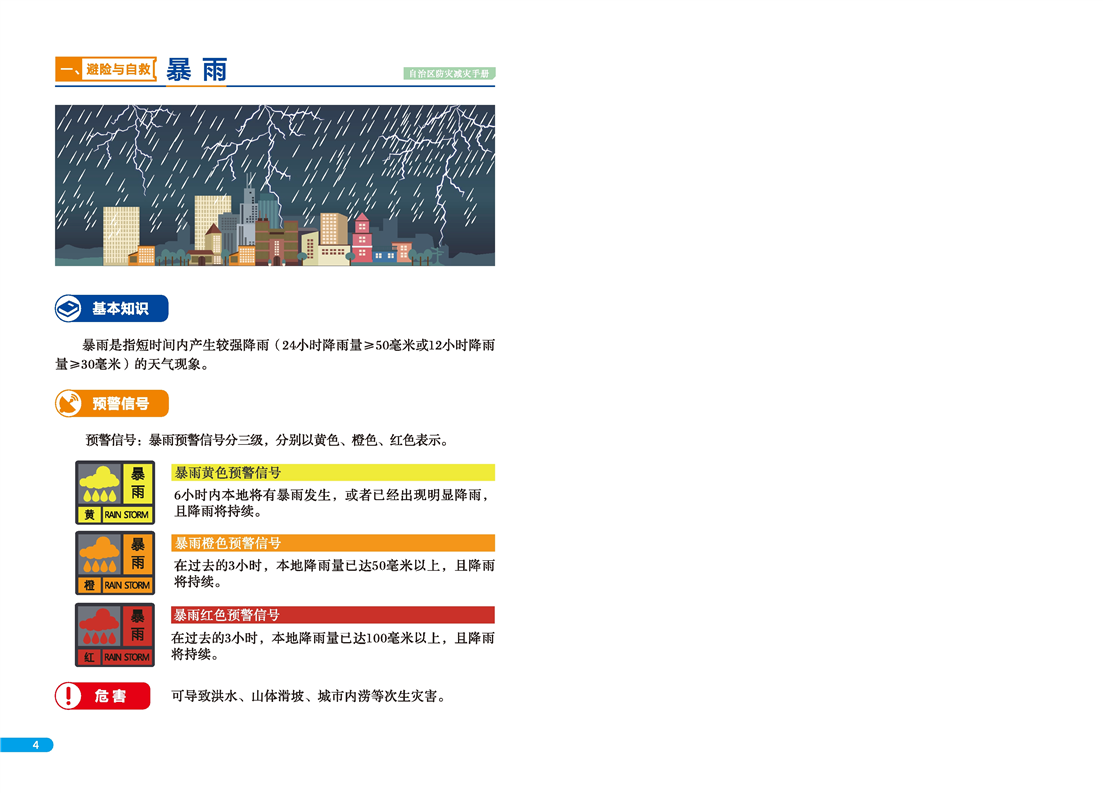Click the orange 避险与自救 section tag
1103x793 pixels.
coord(106,70)
